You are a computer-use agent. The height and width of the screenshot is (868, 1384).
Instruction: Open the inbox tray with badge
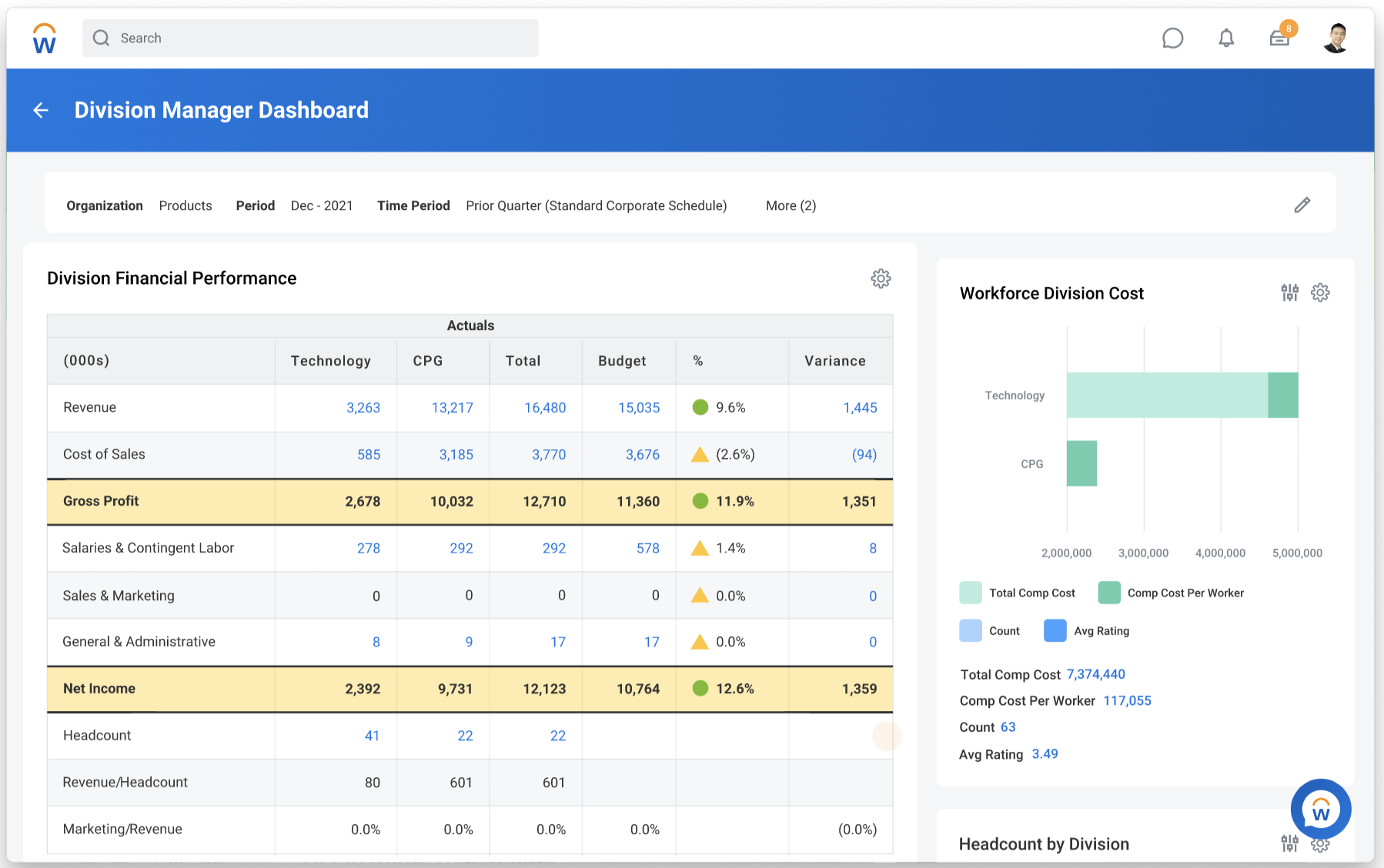[x=1280, y=38]
